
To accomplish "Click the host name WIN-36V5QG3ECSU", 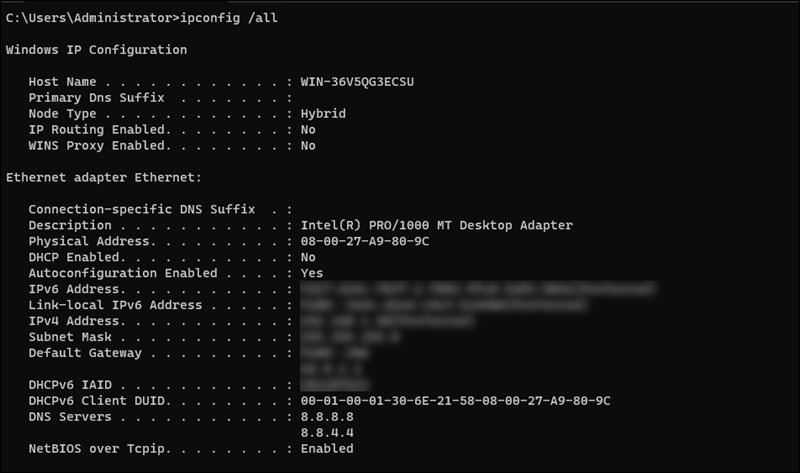I will (357, 81).
